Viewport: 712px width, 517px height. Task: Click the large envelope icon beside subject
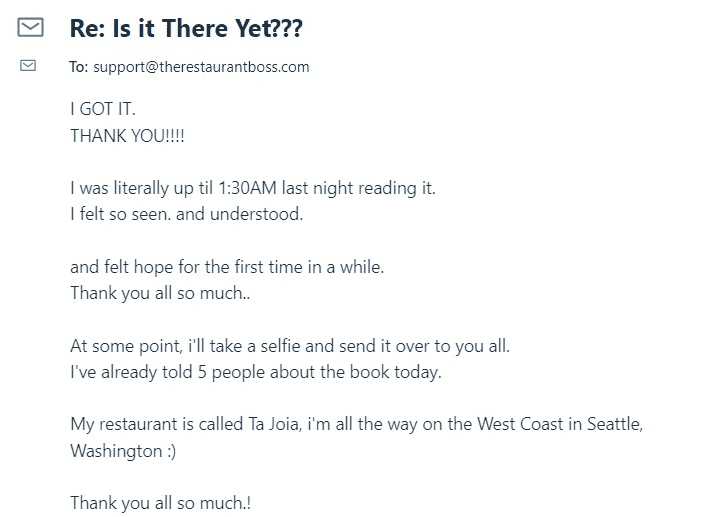pos(30,27)
